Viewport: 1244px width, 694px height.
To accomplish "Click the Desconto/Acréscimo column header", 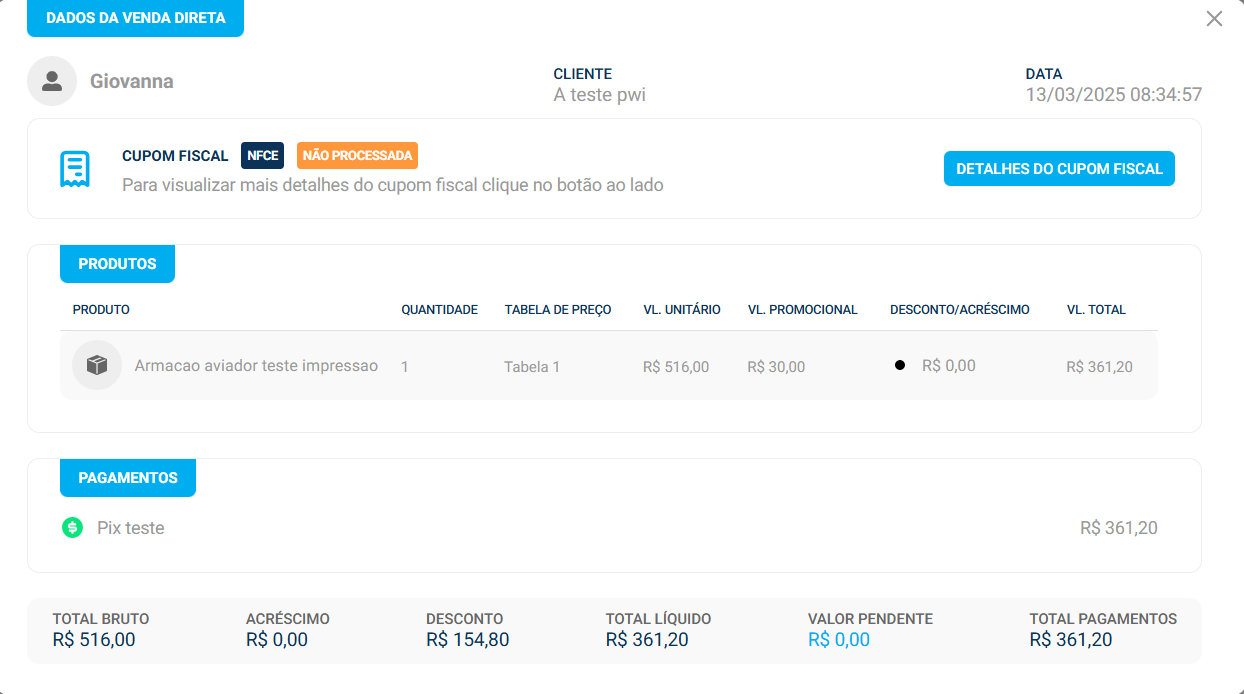I will coord(959,310).
